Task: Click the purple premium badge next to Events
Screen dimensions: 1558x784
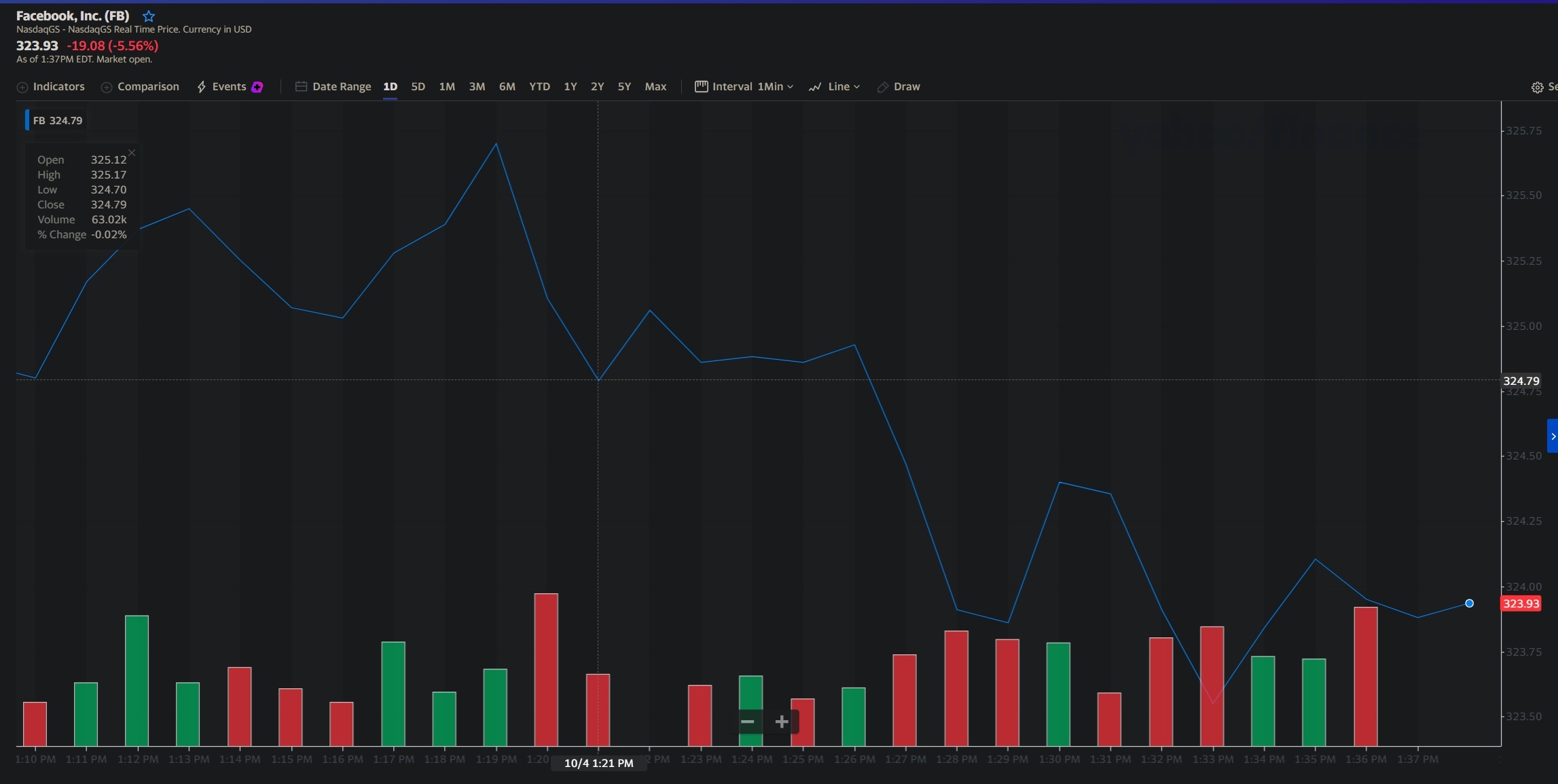Action: (257, 87)
